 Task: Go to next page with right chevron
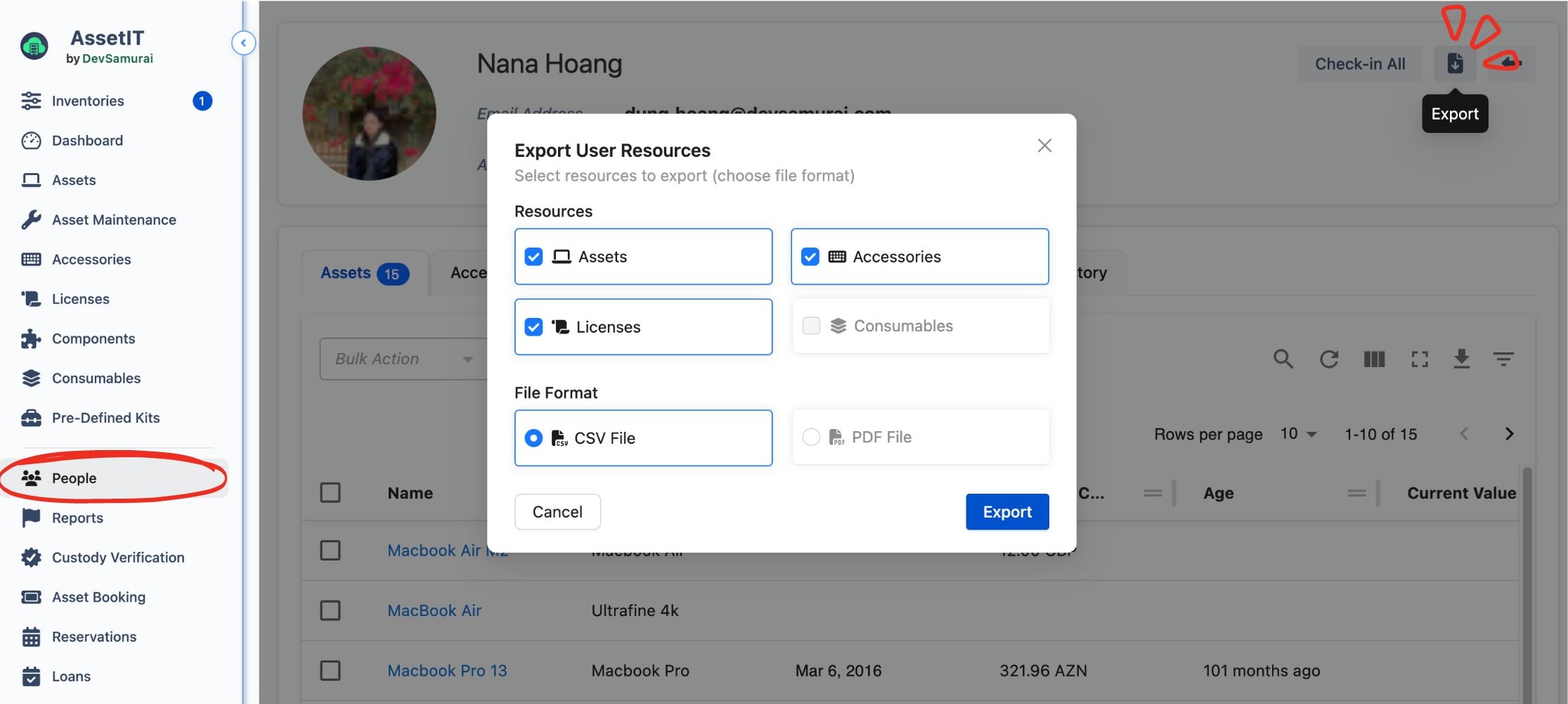point(1509,434)
